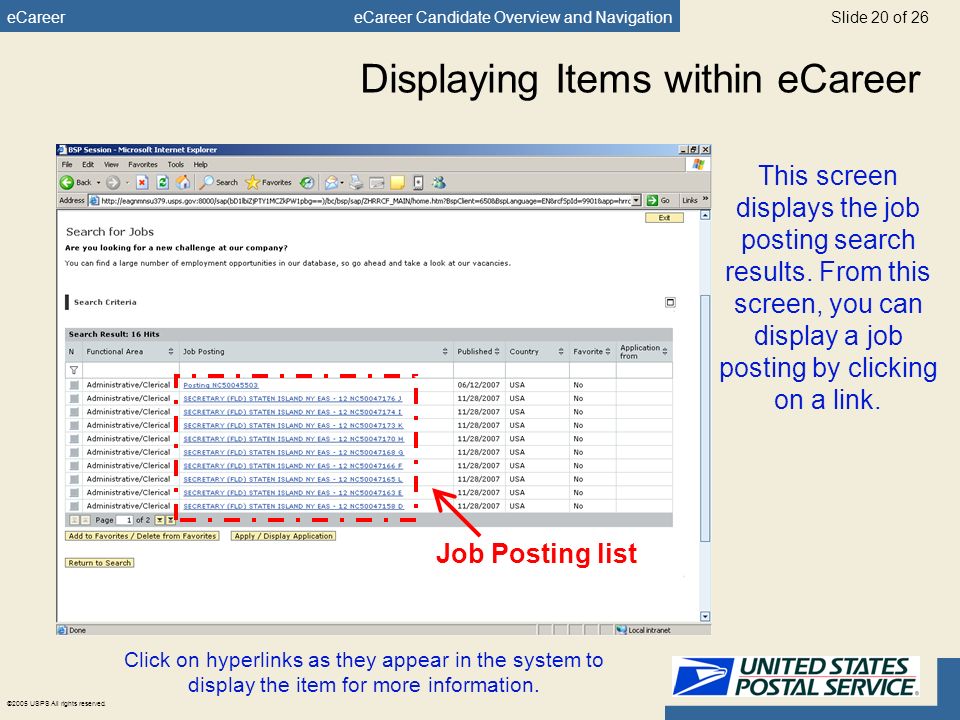Viewport: 960px width, 720px height.
Task: Open the Messenger people icon
Action: pyautogui.click(x=438, y=182)
